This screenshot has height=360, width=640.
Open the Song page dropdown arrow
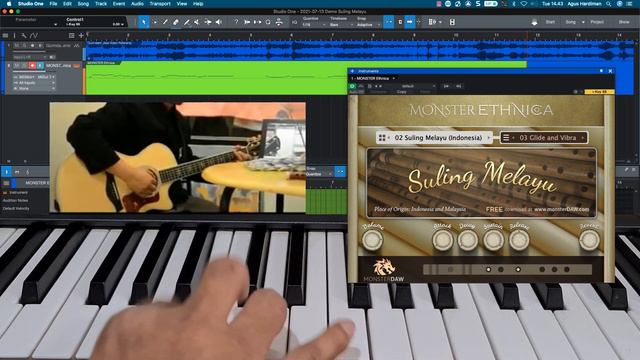(583, 22)
